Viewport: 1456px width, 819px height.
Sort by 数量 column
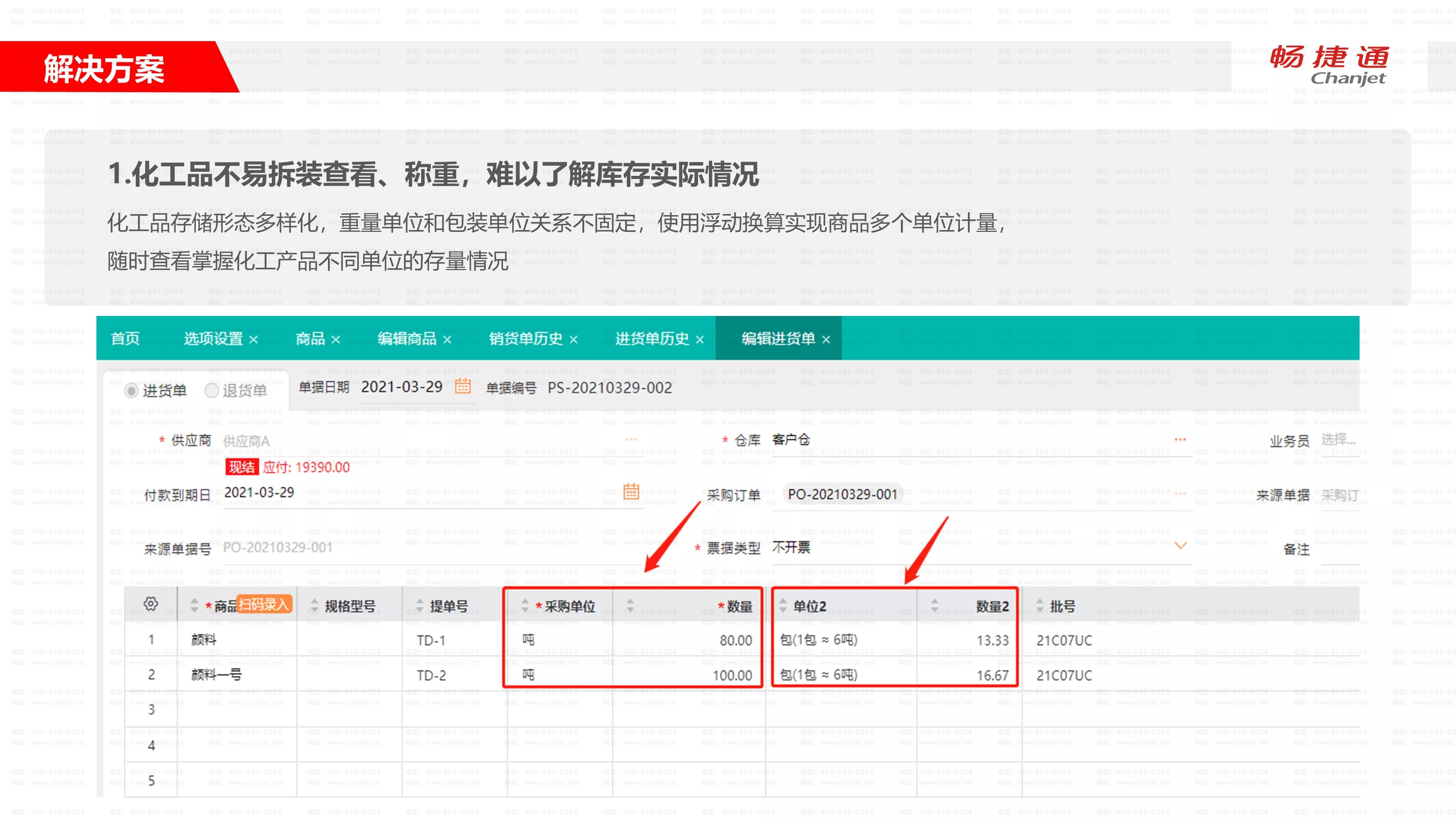(x=630, y=606)
